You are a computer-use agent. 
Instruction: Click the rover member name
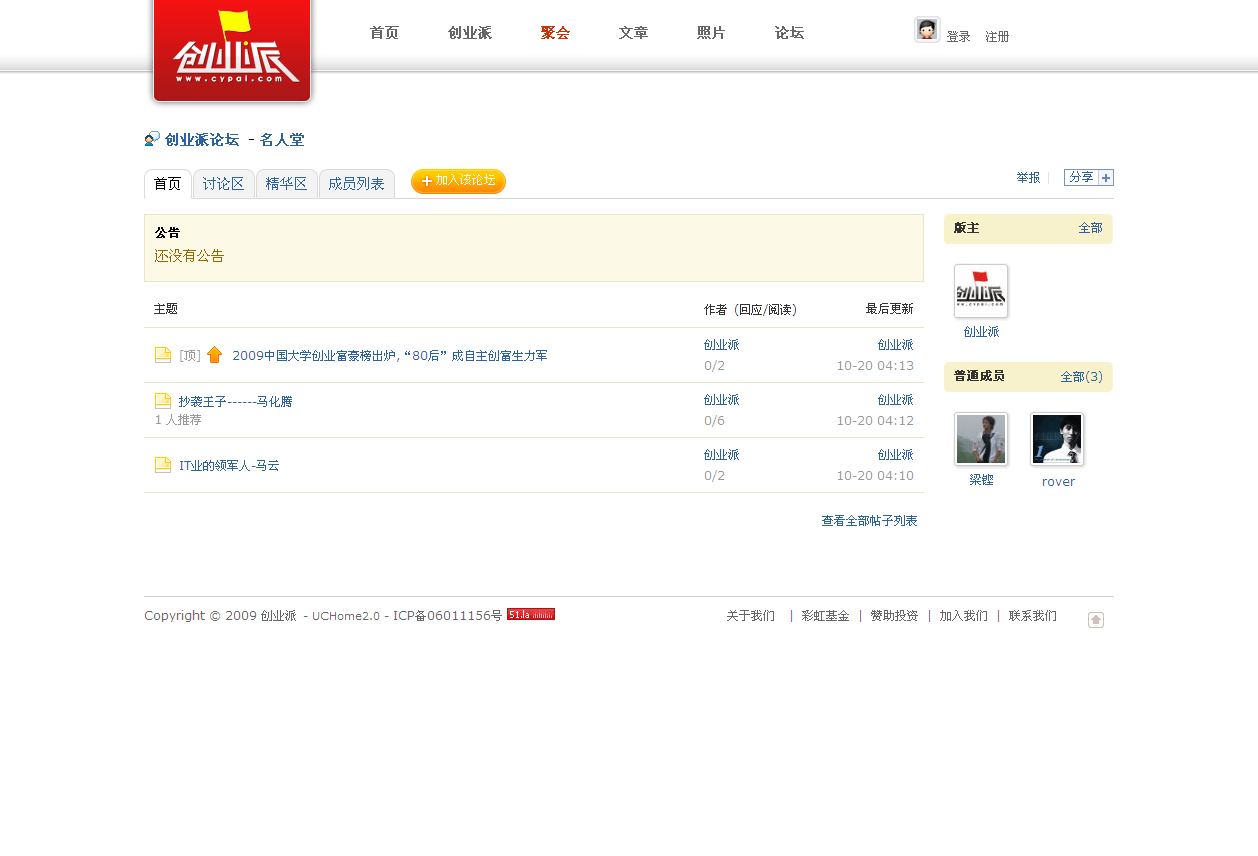[x=1058, y=481]
